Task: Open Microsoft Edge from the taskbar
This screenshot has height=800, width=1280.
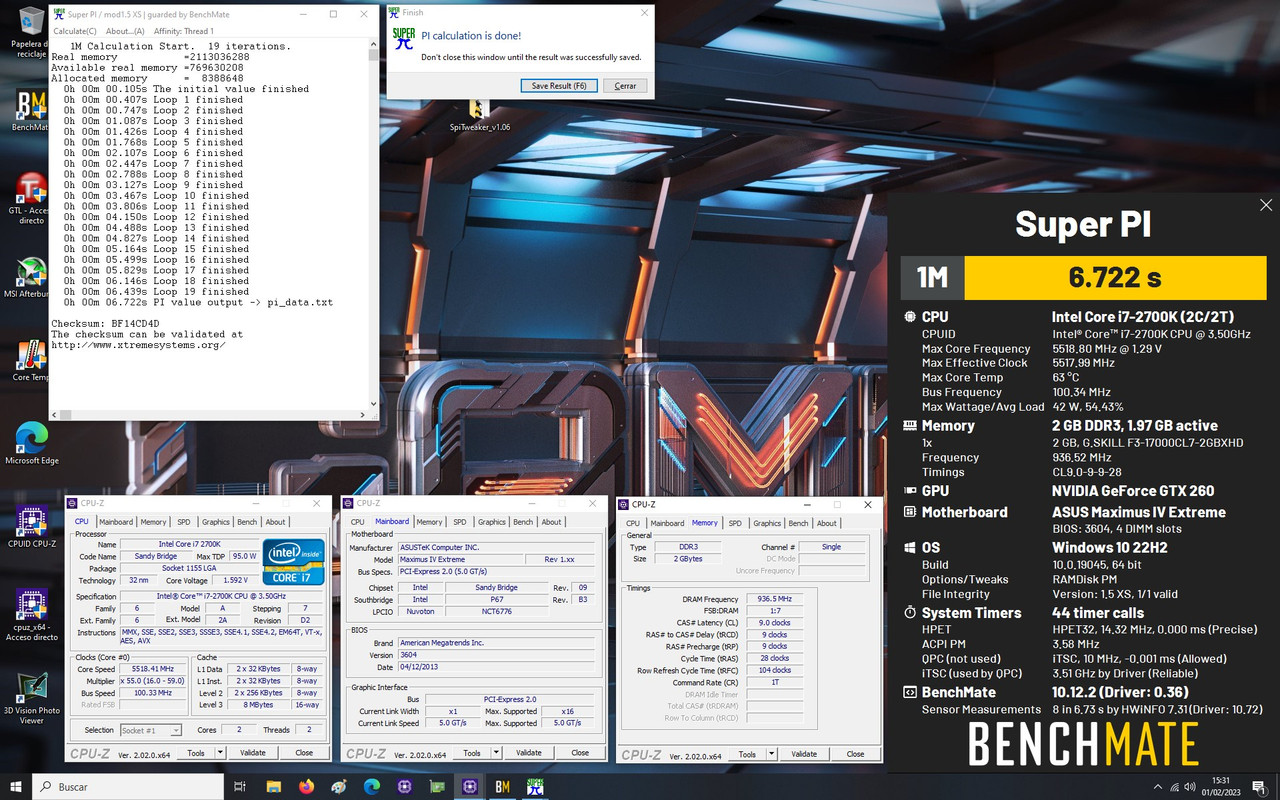Action: 371,787
